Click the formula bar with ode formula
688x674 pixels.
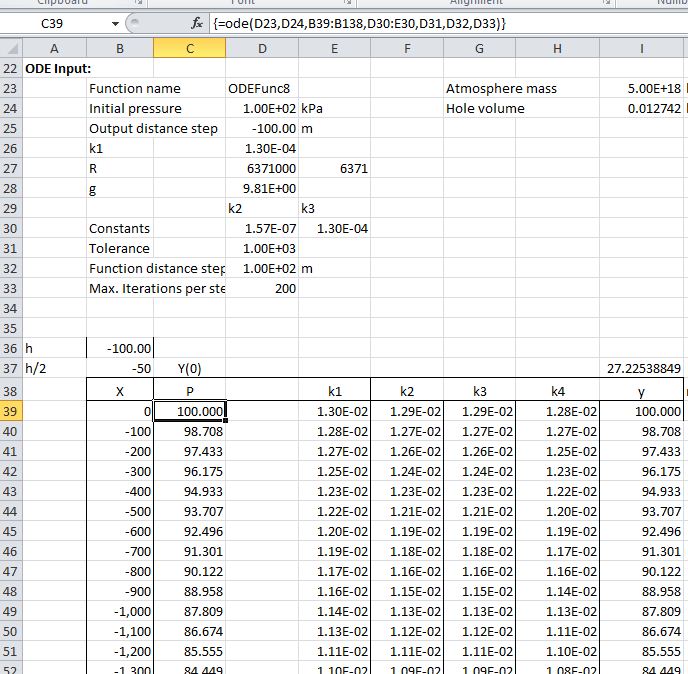click(440, 23)
